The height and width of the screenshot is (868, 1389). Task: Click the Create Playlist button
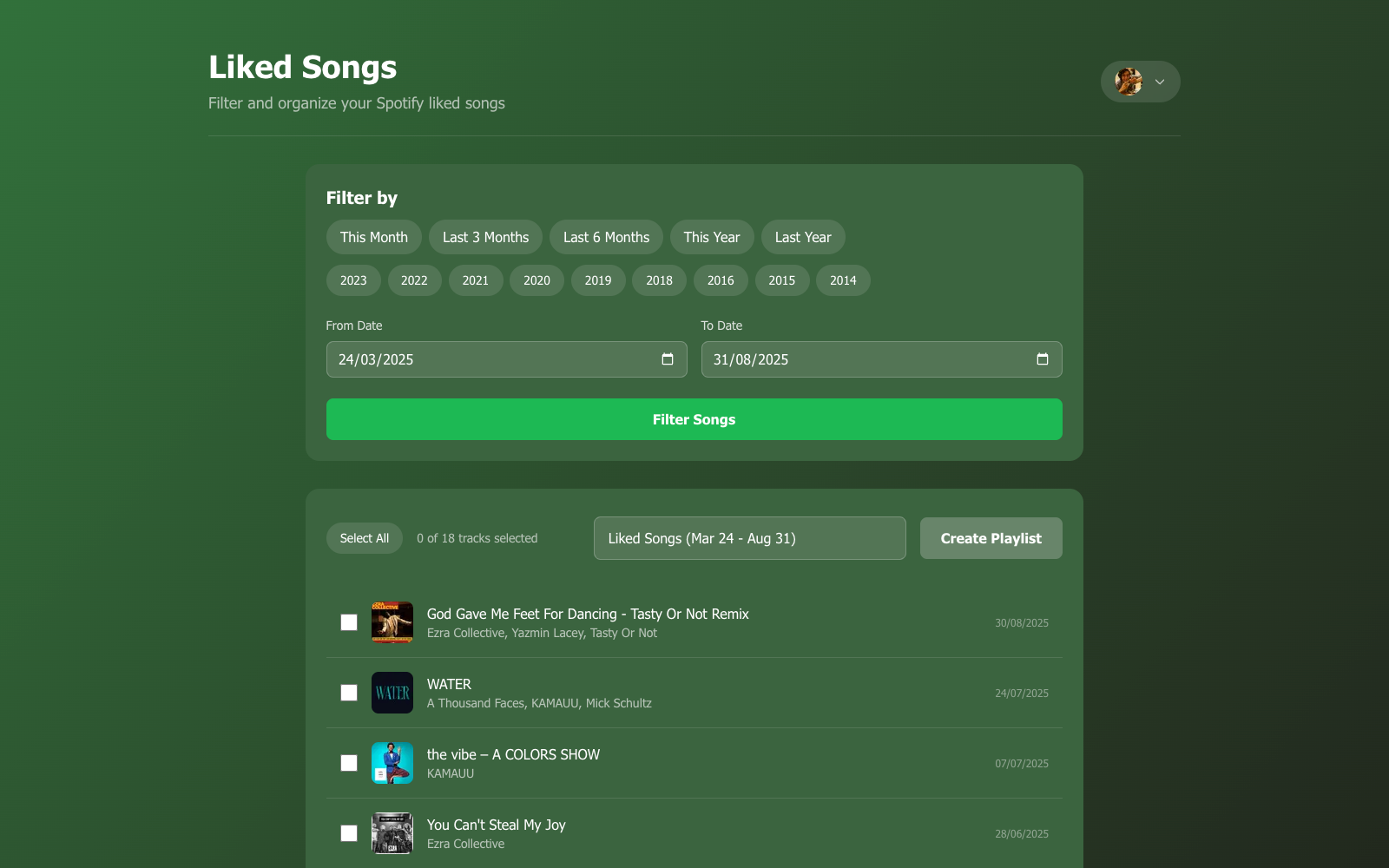(x=991, y=538)
